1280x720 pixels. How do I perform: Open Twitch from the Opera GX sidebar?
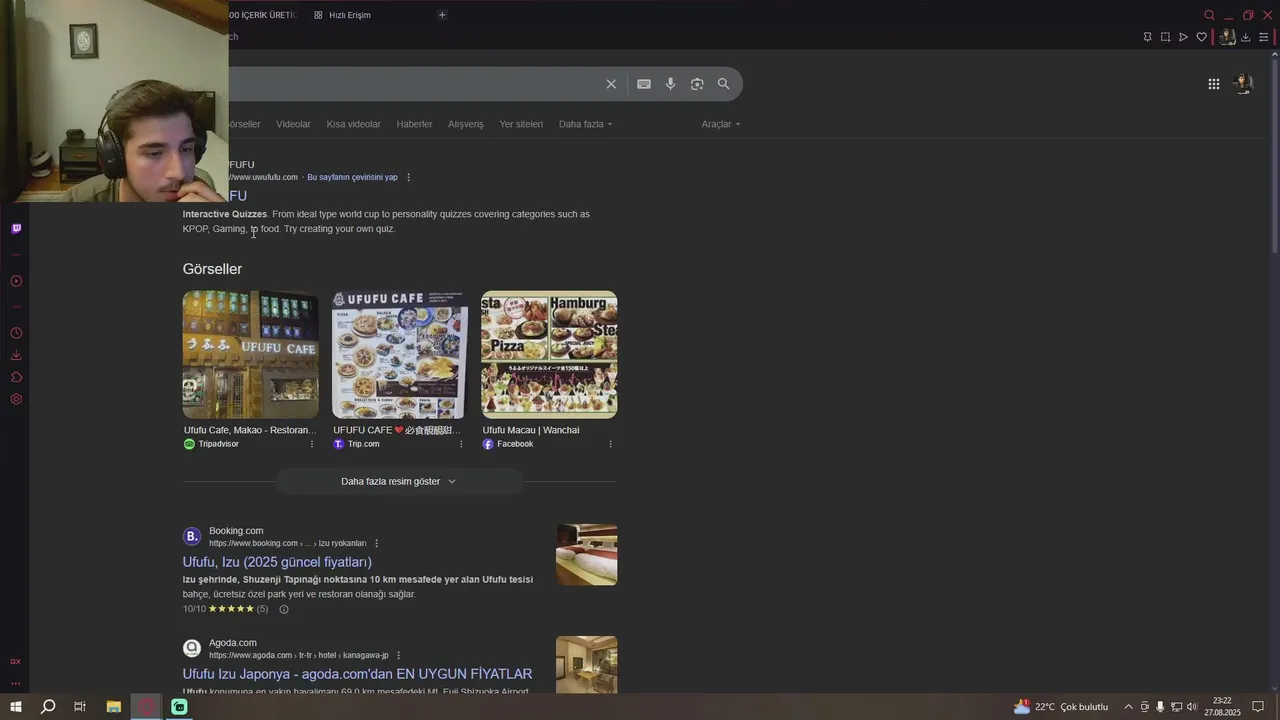coord(16,228)
